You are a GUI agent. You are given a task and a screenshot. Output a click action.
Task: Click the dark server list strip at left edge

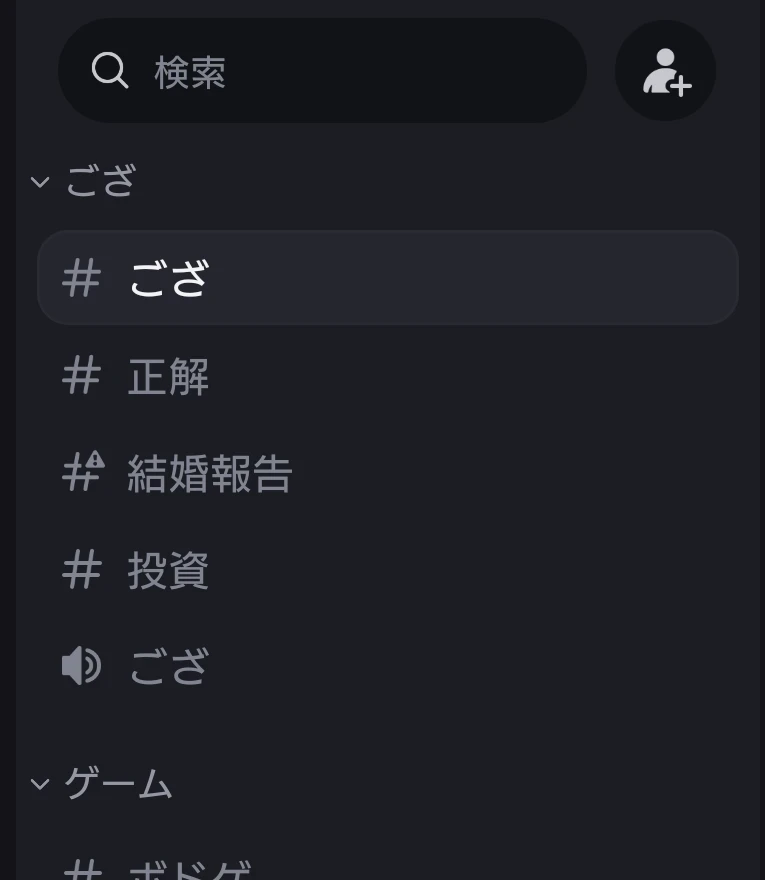8,440
